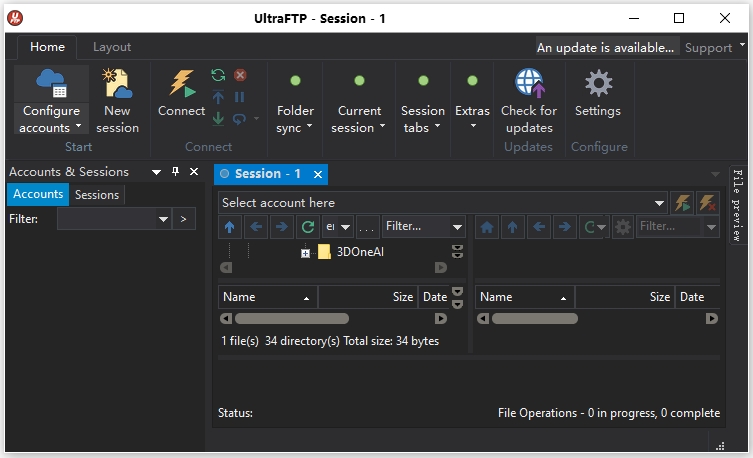Image resolution: width=753 pixels, height=458 pixels.
Task: Go to the remote pane home directory
Action: tap(487, 227)
